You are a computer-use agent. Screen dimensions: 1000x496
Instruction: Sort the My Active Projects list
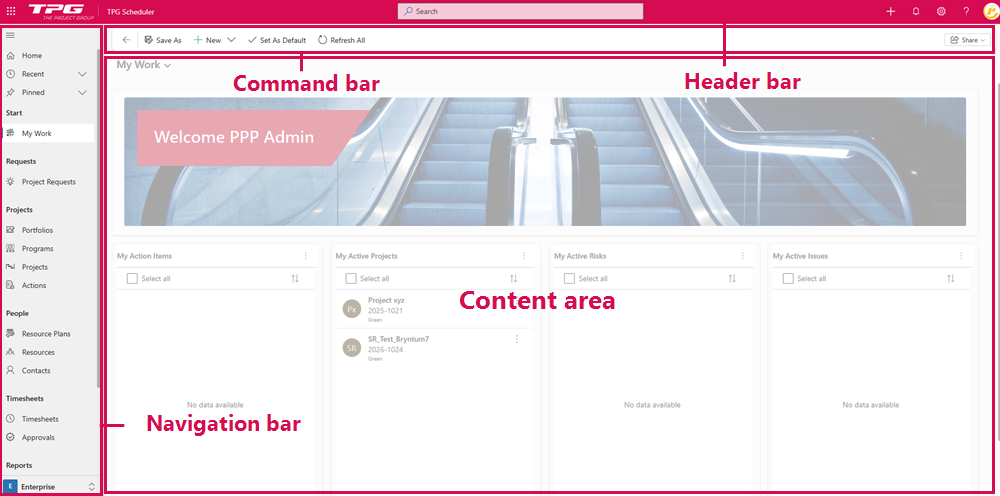(x=513, y=279)
